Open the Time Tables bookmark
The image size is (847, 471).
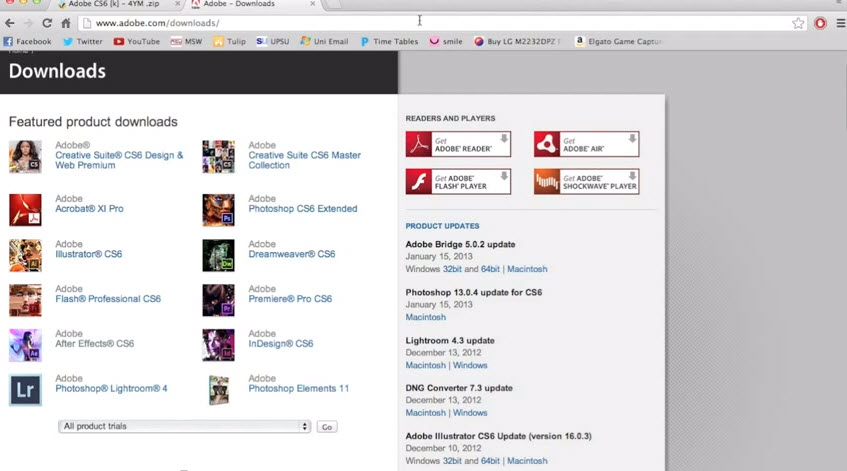click(389, 42)
